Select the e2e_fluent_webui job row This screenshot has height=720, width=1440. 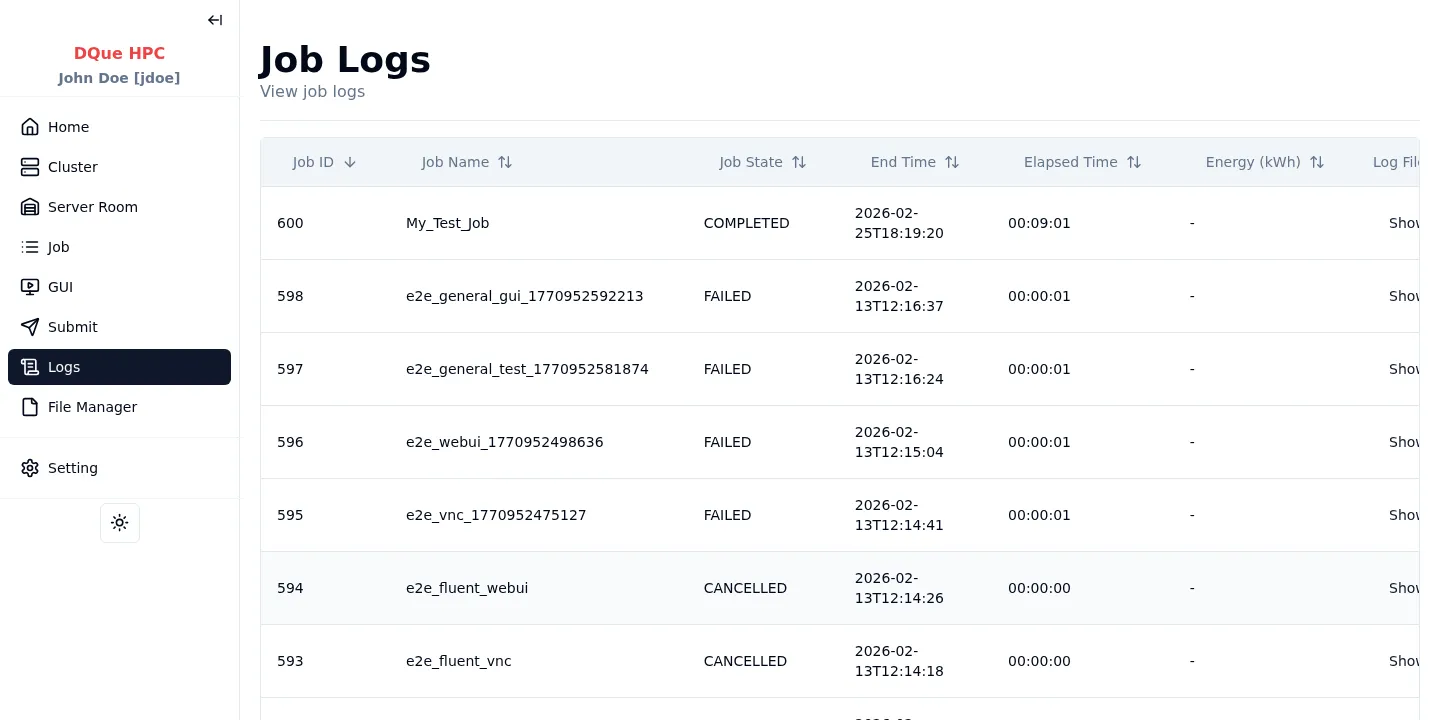point(467,588)
